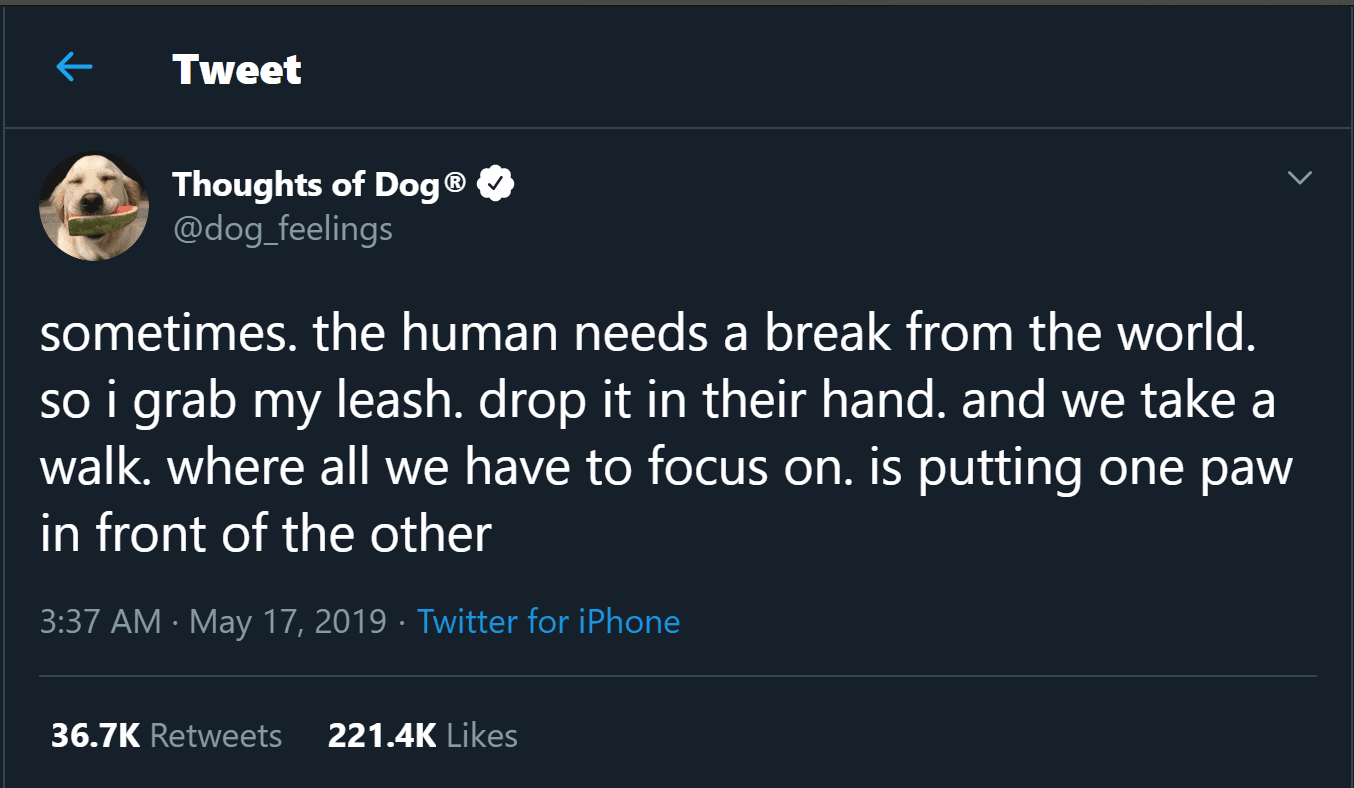
Task: Click the tweet line starting 'so i grab'
Action: click(657, 401)
